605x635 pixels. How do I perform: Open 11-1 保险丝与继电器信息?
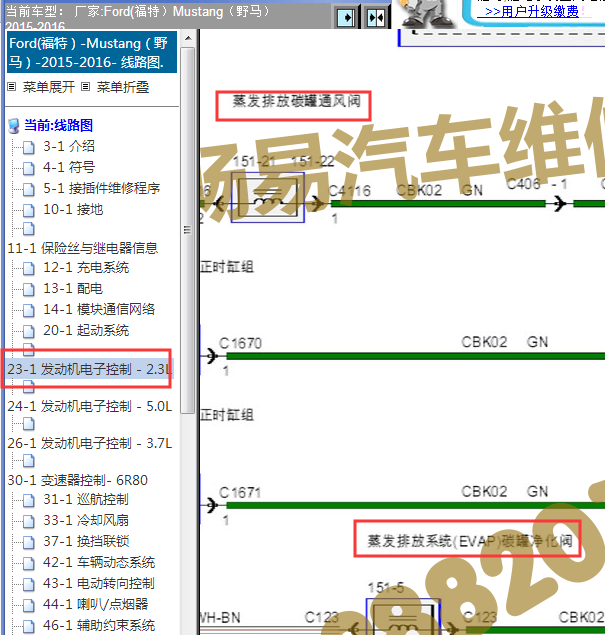[x=83, y=248]
